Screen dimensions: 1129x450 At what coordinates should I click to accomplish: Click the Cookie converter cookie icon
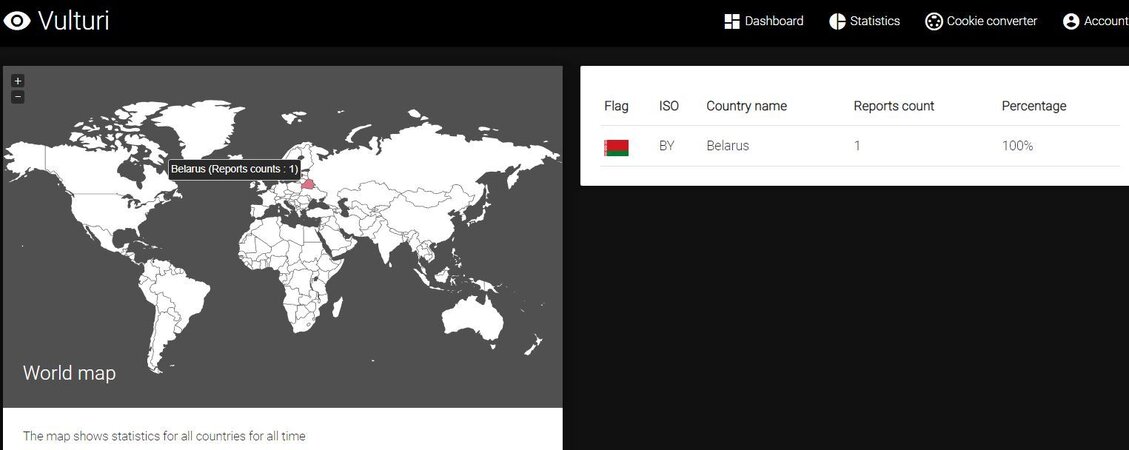coord(934,22)
